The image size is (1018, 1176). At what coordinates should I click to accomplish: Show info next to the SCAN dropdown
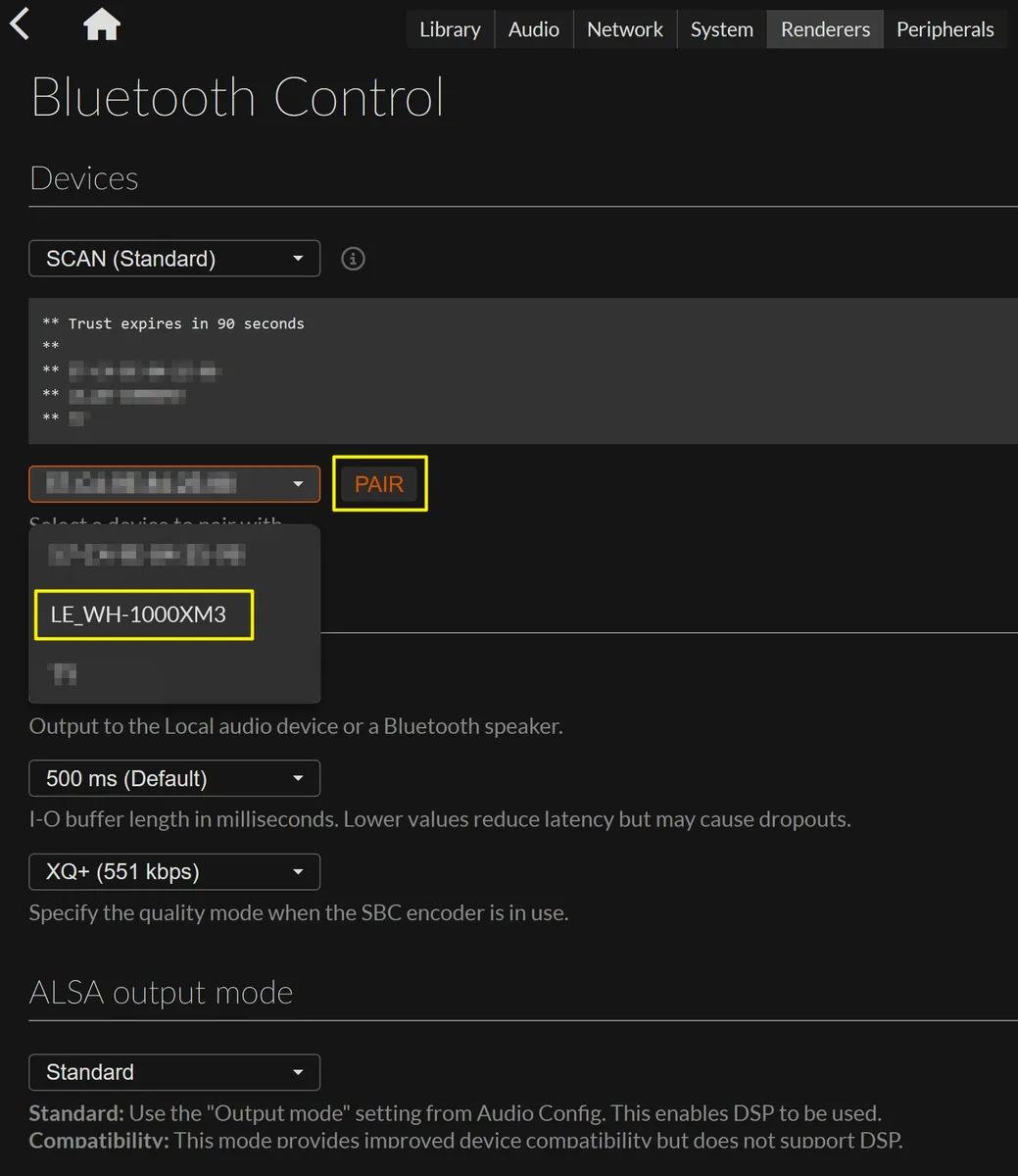pyautogui.click(x=353, y=259)
